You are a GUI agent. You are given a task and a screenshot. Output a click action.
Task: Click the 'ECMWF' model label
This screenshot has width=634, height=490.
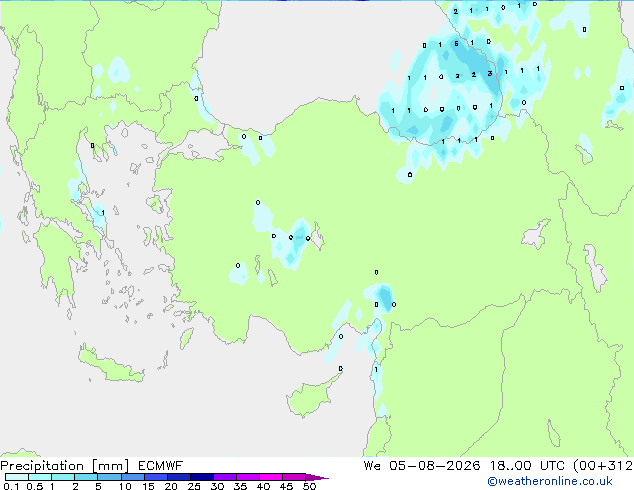click(x=161, y=466)
